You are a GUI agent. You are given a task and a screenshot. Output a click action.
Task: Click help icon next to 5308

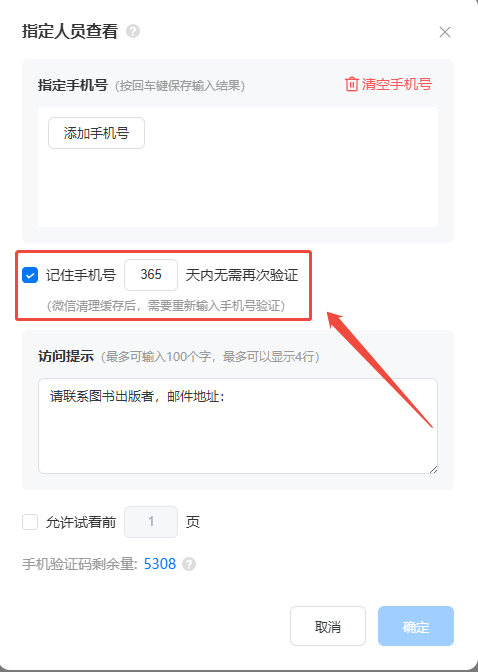(189, 564)
